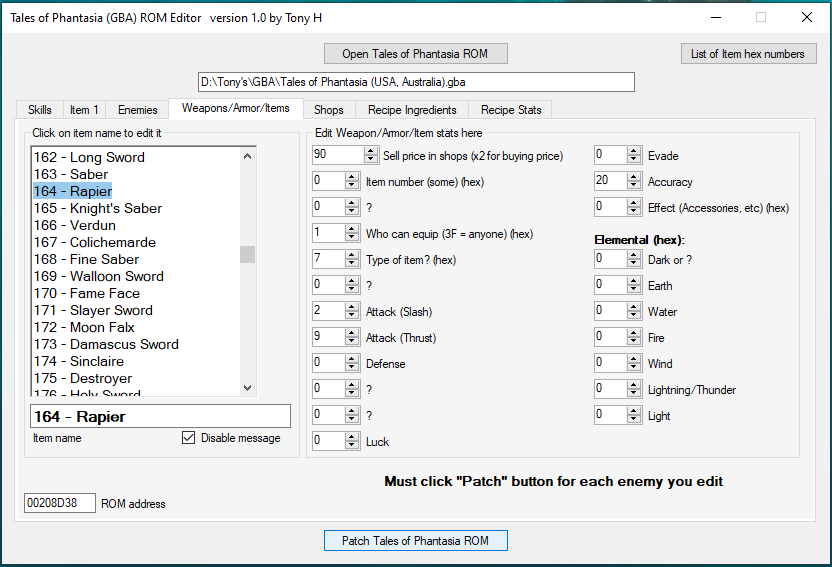
Task: Increase the Defense spinner value
Action: [x=351, y=359]
